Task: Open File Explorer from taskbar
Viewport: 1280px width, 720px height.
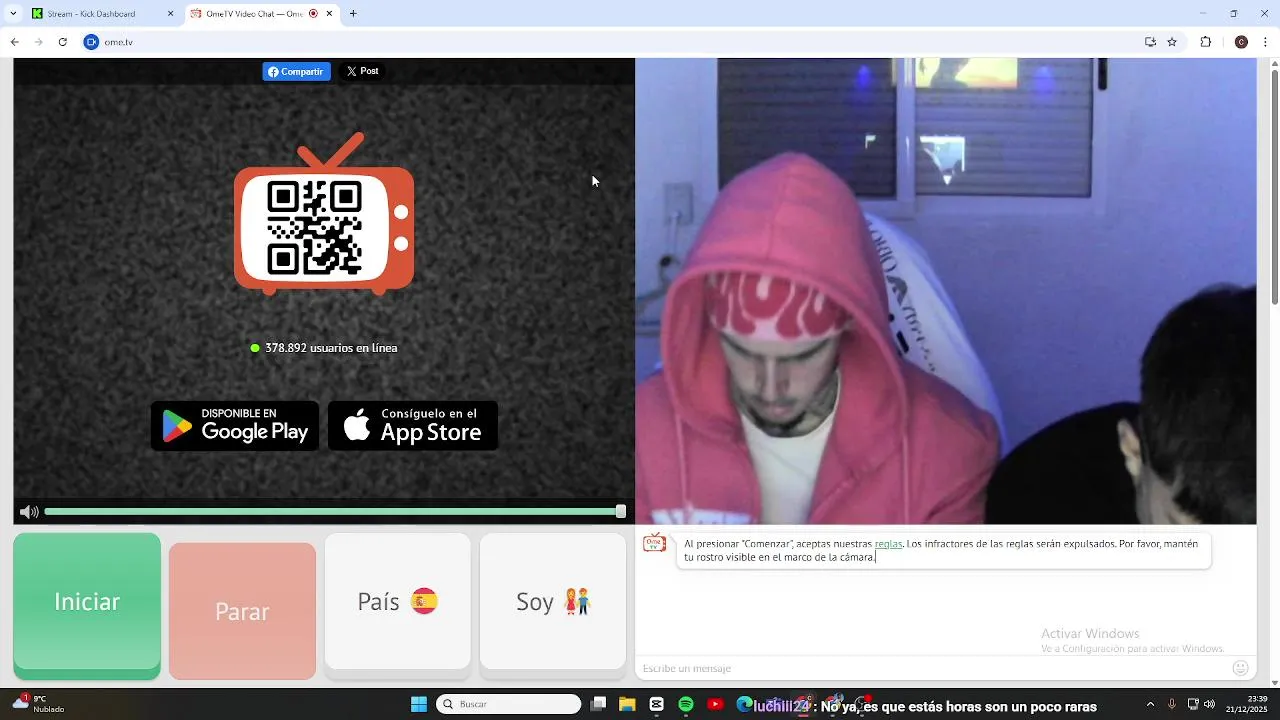Action: [x=627, y=704]
